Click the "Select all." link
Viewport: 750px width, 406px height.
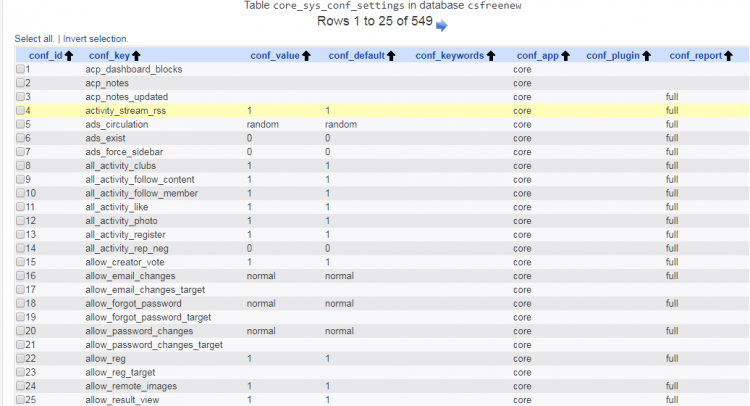pyautogui.click(x=34, y=38)
